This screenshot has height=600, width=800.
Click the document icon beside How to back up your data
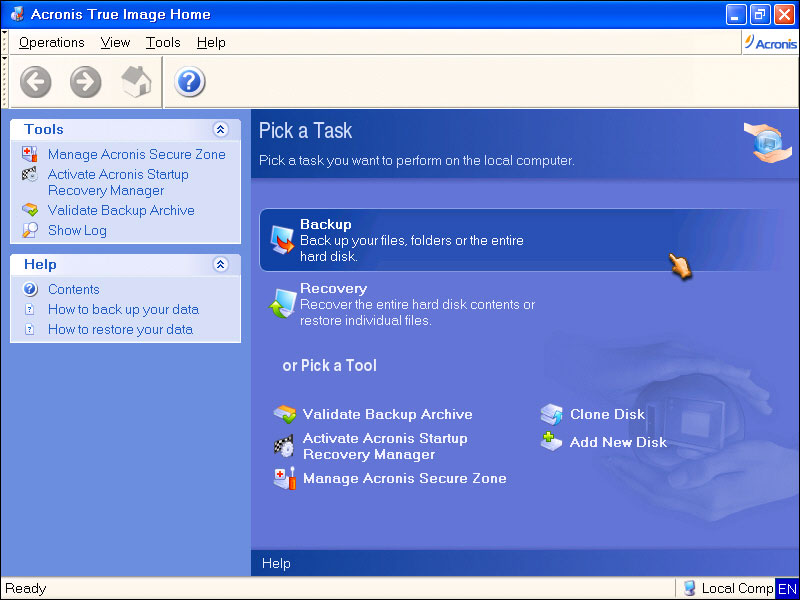tap(30, 309)
